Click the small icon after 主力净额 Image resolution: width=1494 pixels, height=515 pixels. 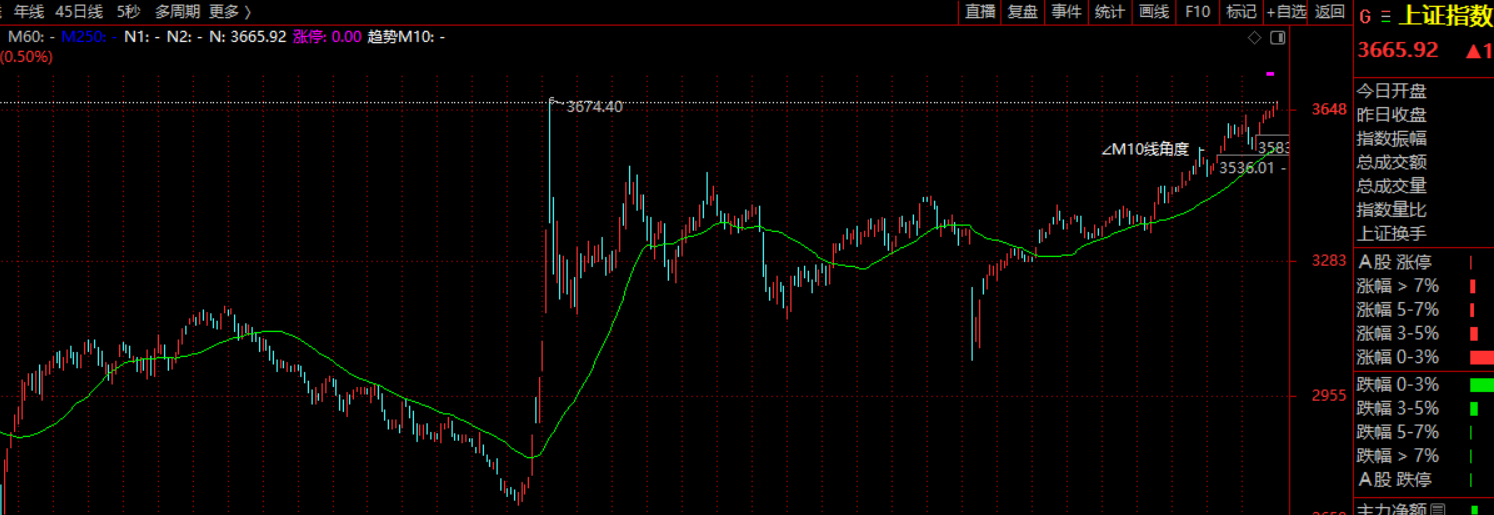click(1437, 509)
